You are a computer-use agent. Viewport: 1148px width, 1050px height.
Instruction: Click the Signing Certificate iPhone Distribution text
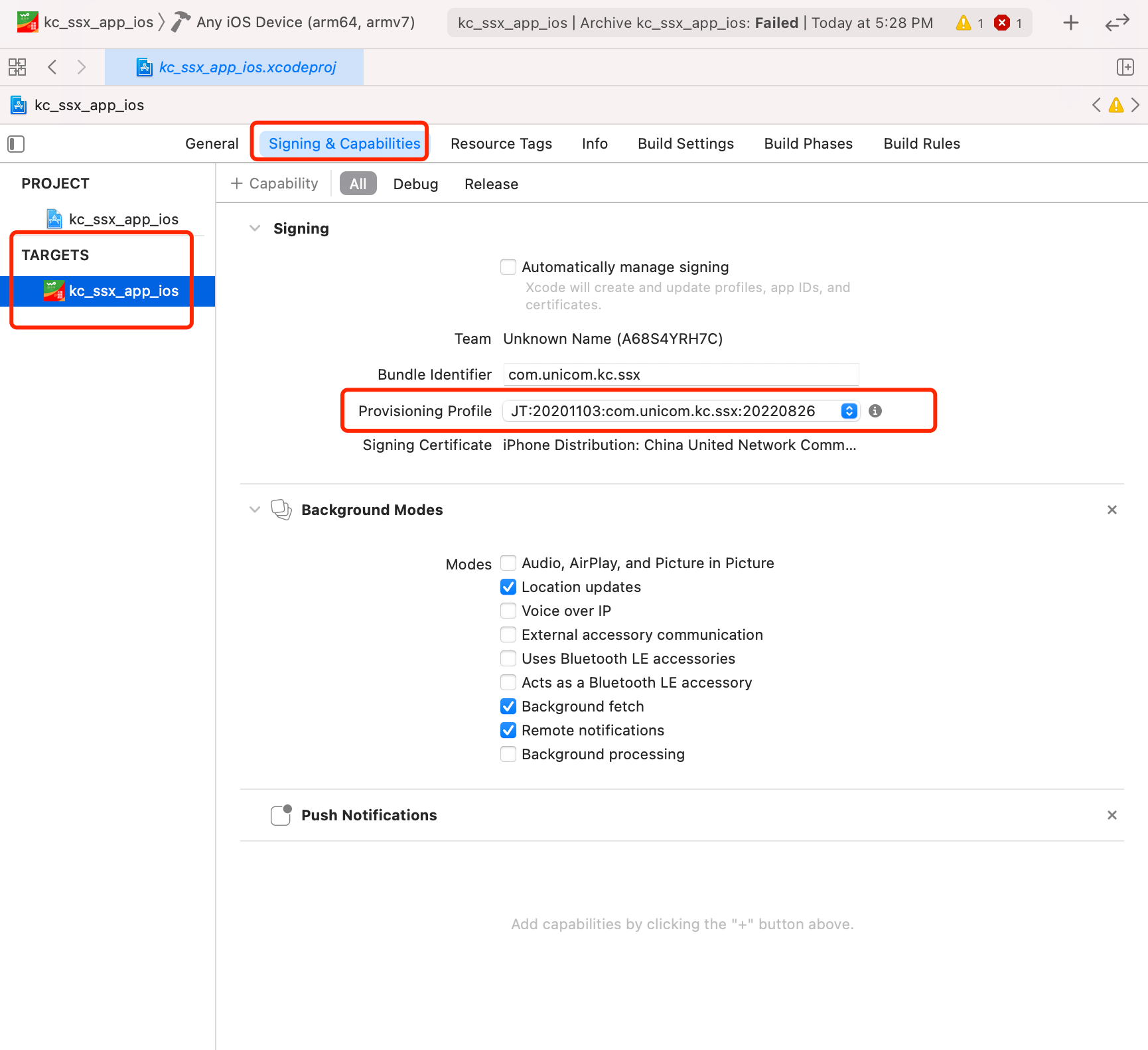[x=680, y=445]
